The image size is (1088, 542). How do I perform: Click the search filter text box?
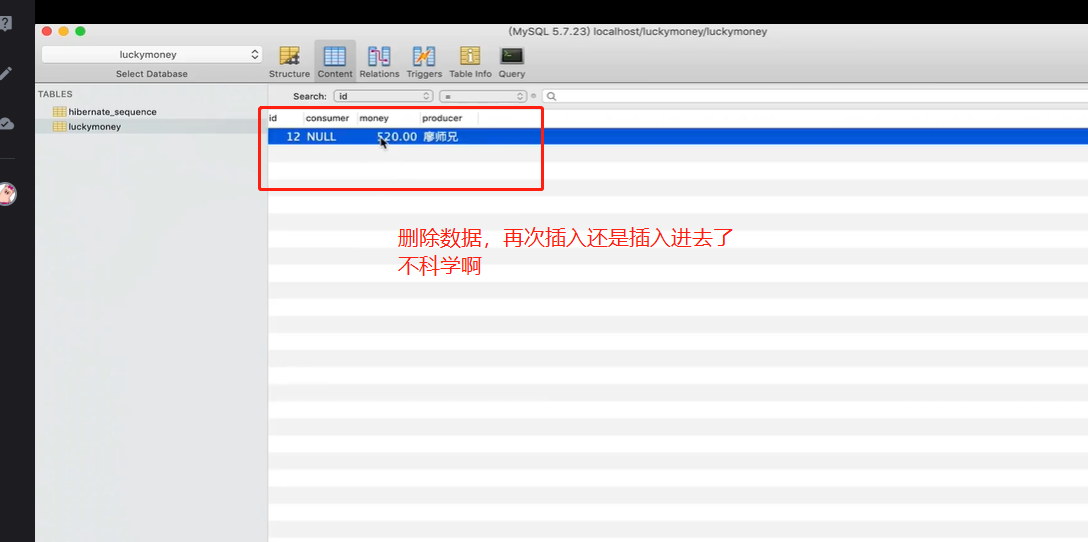click(x=815, y=96)
